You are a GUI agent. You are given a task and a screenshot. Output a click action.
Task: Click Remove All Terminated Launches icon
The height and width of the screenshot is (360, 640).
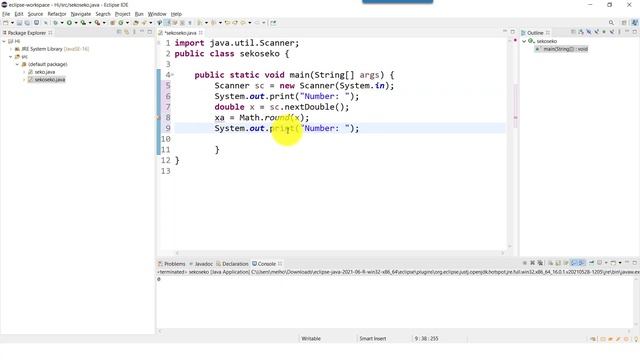pyautogui.click(x=540, y=263)
